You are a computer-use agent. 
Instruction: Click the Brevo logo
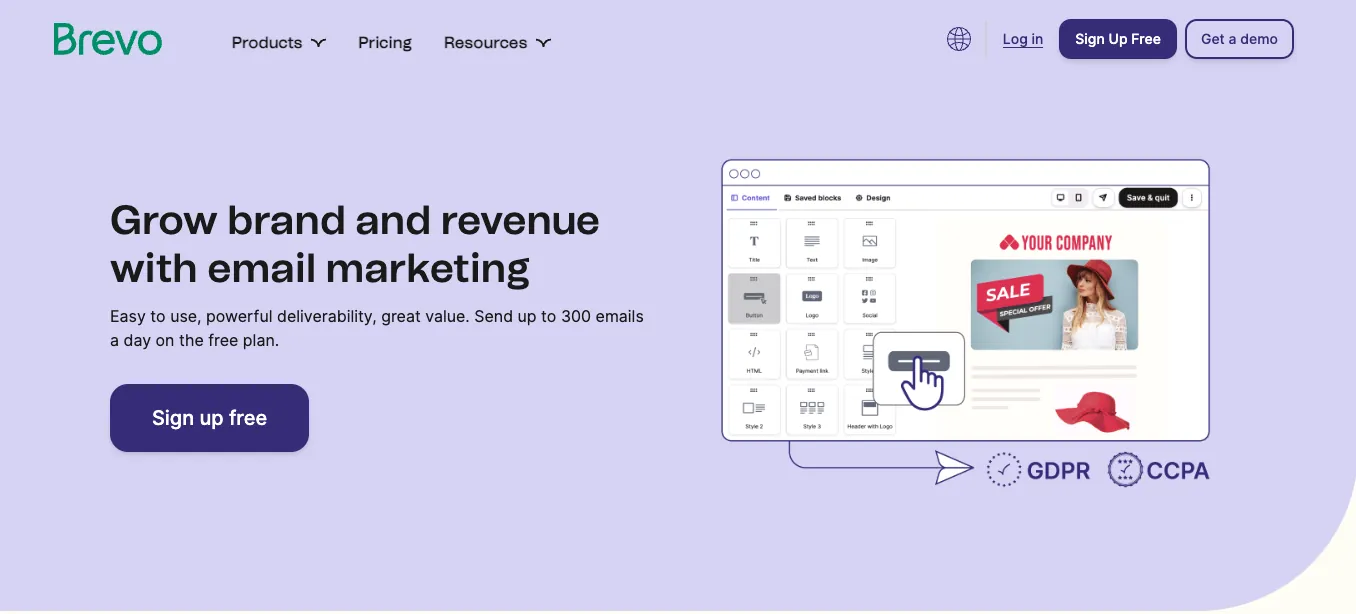point(108,39)
